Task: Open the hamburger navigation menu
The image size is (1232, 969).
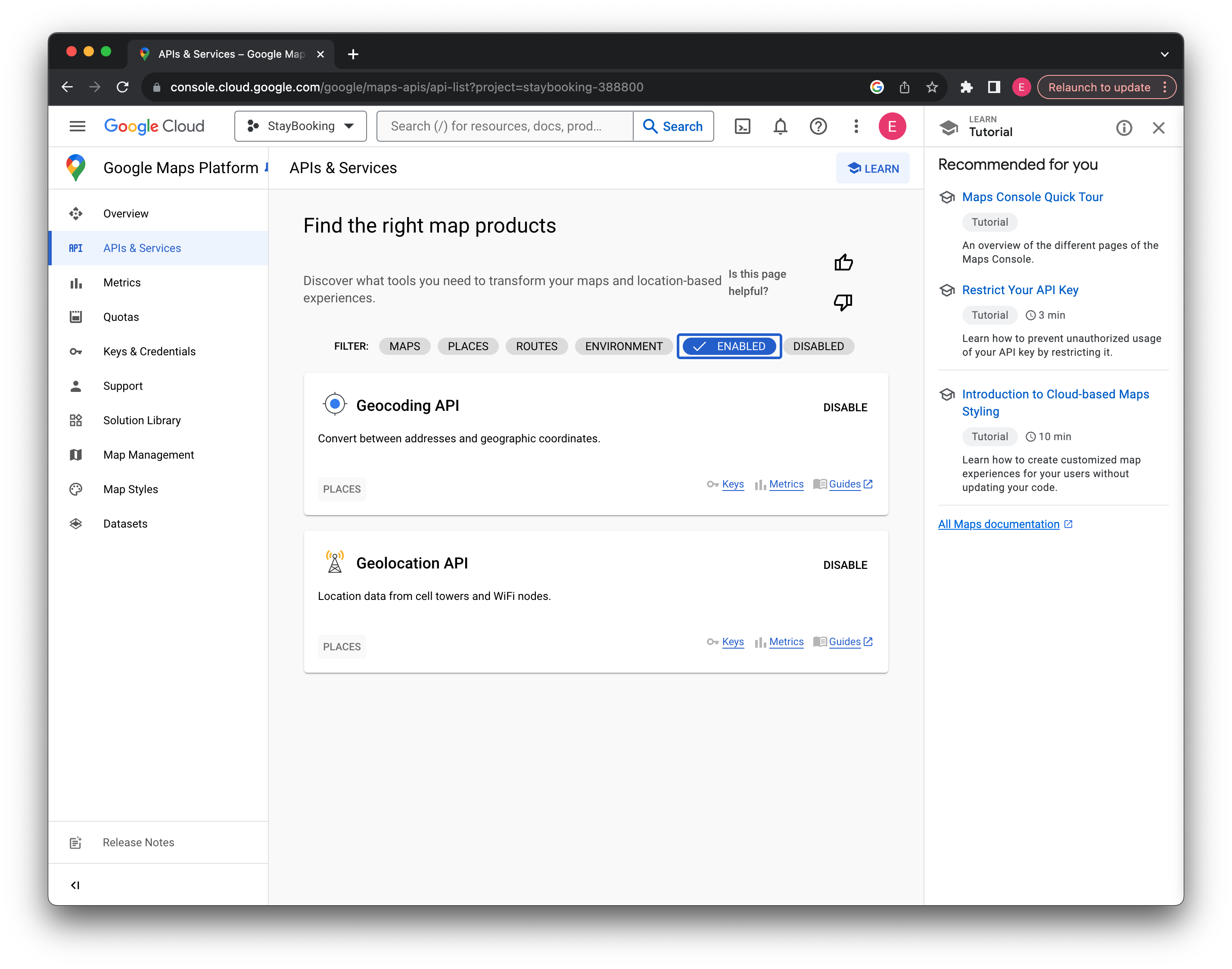Action: tap(77, 126)
